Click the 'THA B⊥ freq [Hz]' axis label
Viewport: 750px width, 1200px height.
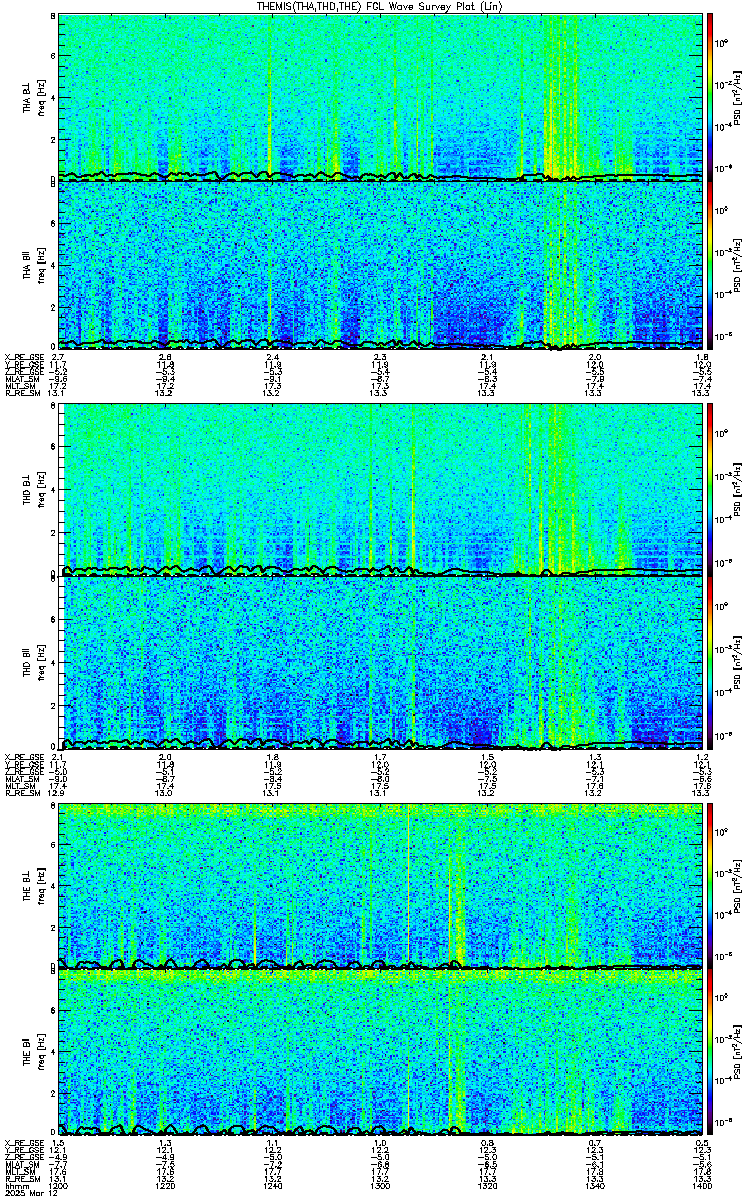(33, 97)
